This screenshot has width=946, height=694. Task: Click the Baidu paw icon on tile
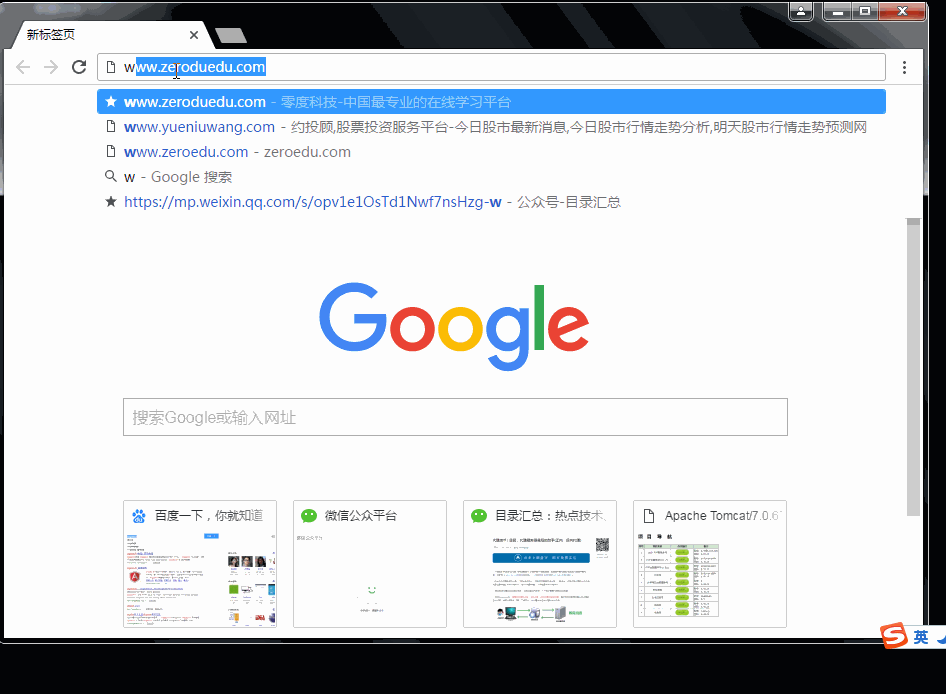point(139,516)
